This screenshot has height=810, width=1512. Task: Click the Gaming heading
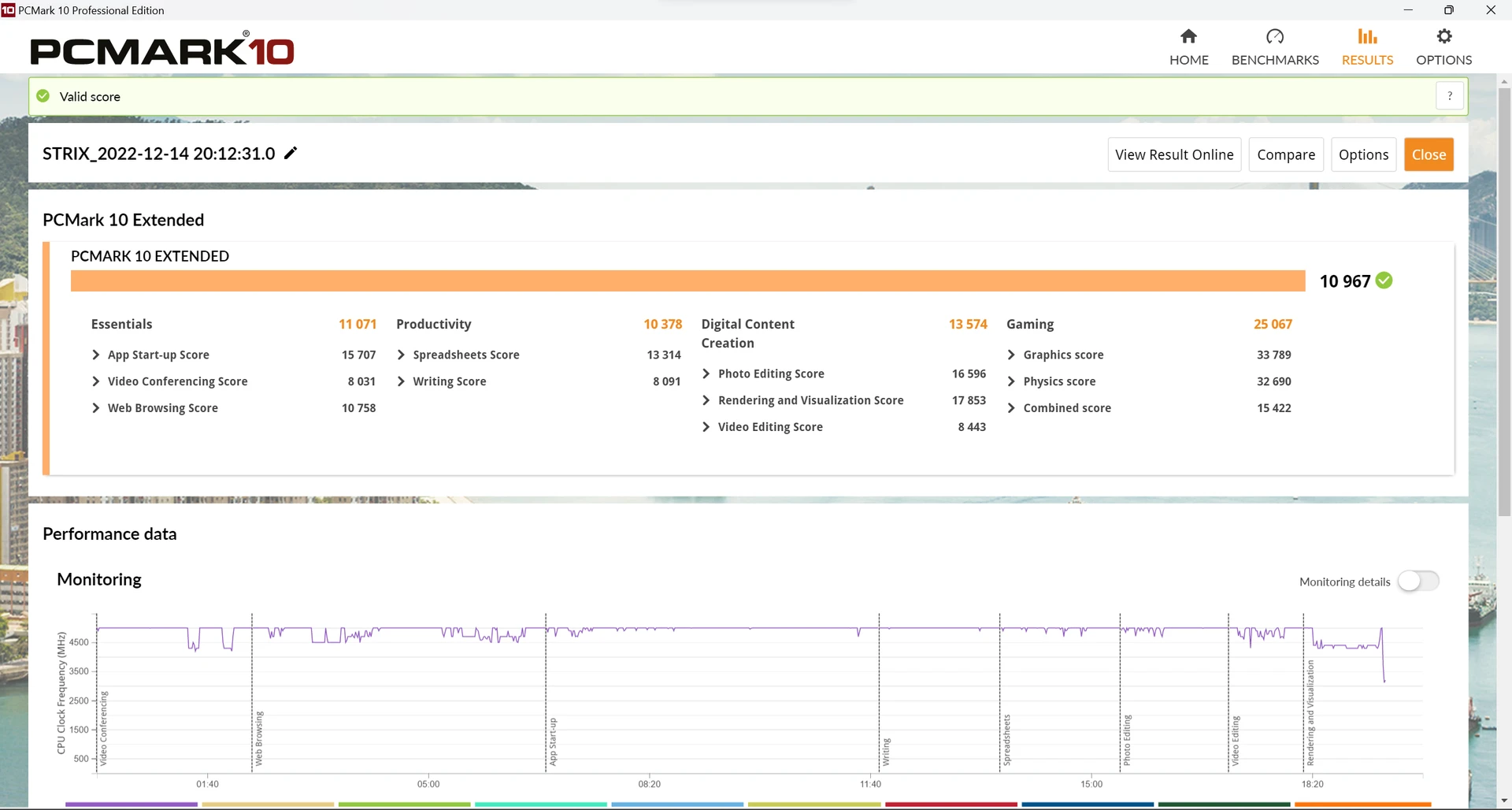tap(1030, 324)
